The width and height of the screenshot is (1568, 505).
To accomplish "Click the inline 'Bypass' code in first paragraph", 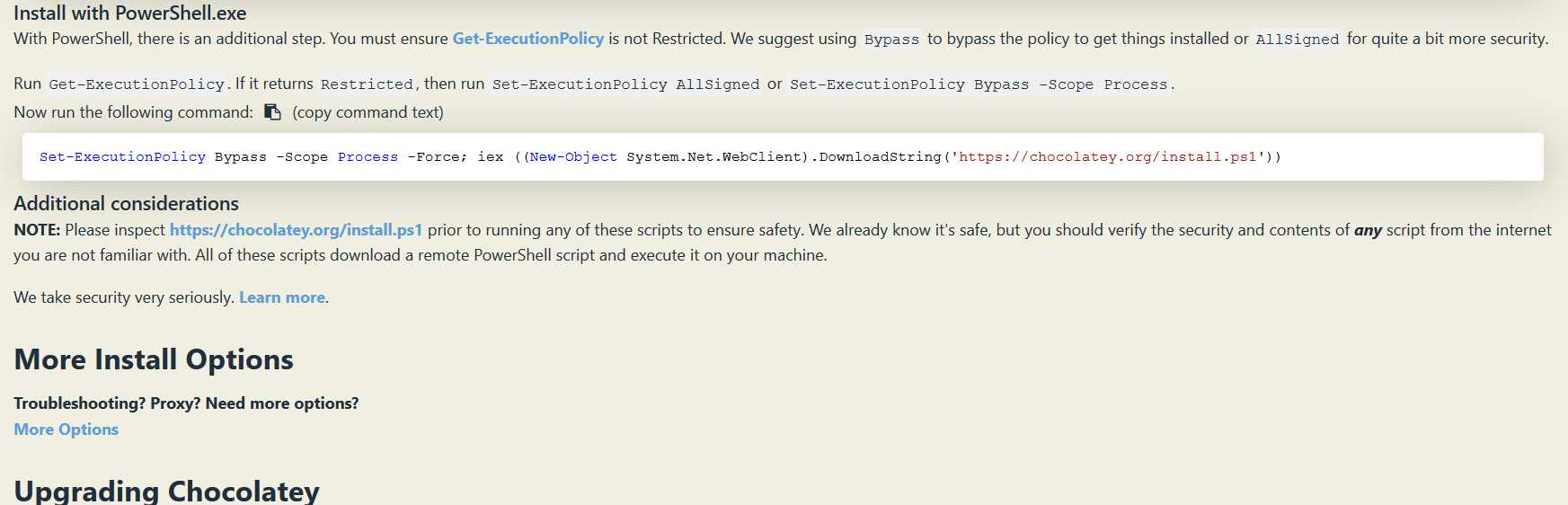I will point(891,40).
